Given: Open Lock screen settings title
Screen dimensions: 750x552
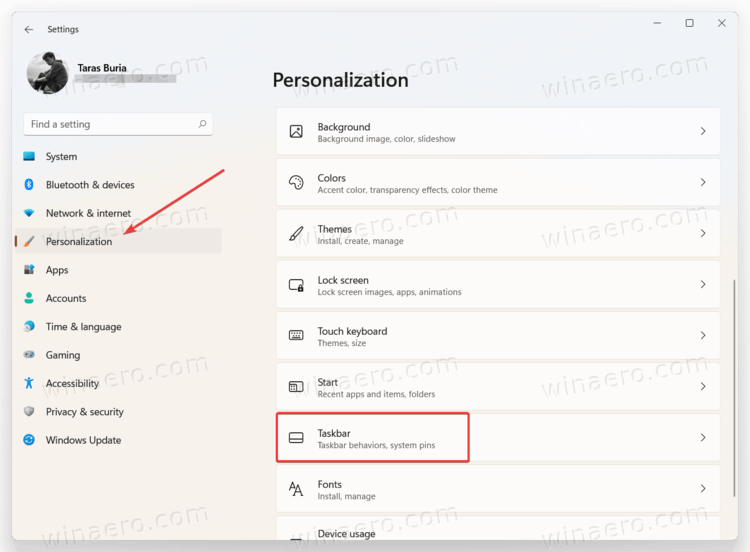Looking at the screenshot, I should [x=343, y=280].
